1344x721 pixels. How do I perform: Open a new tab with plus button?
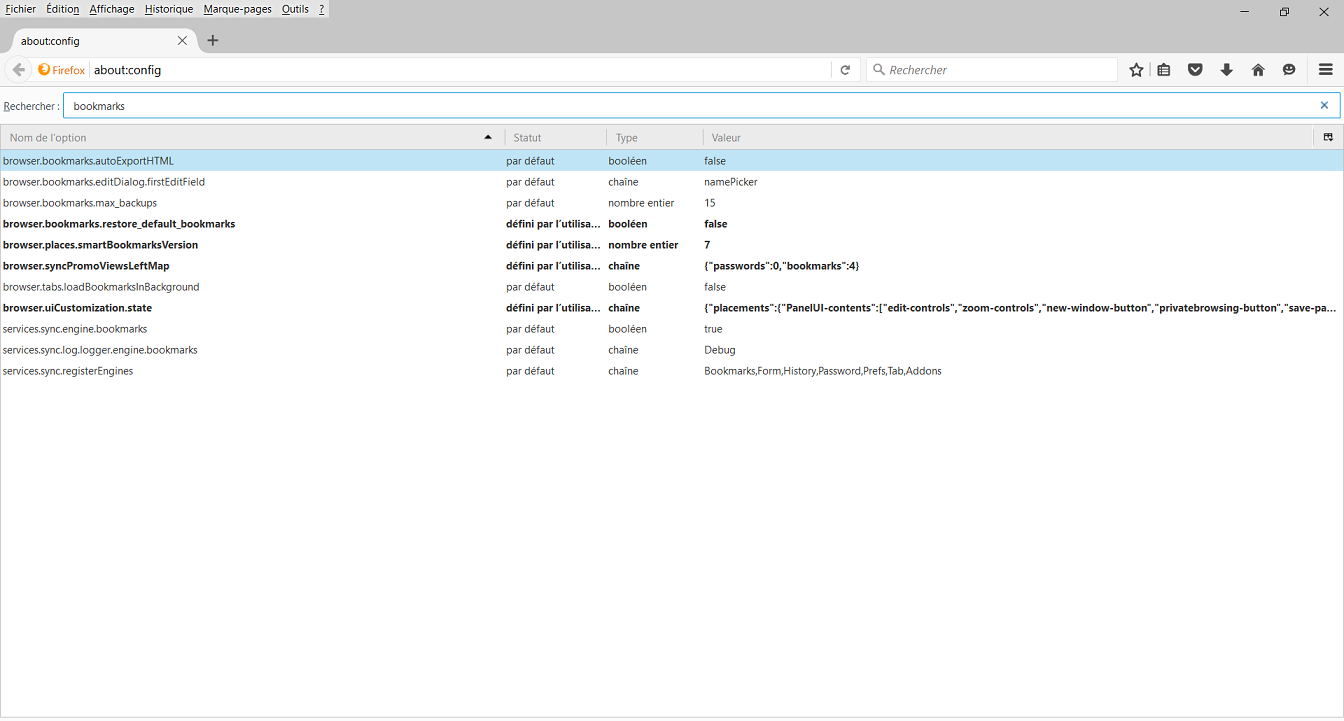pyautogui.click(x=212, y=41)
